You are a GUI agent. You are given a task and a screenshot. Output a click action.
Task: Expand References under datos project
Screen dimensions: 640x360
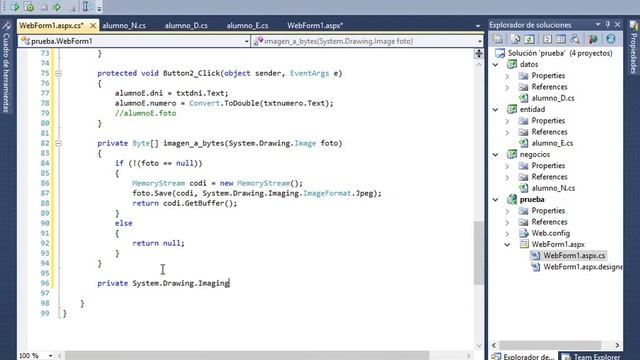click(x=507, y=87)
